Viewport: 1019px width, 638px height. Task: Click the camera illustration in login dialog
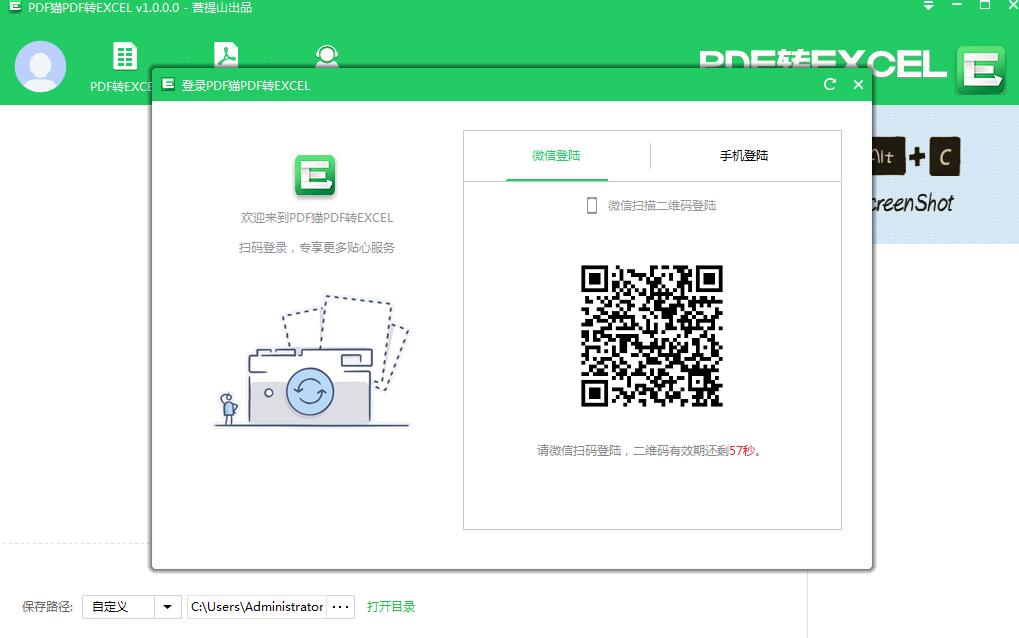[x=312, y=361]
